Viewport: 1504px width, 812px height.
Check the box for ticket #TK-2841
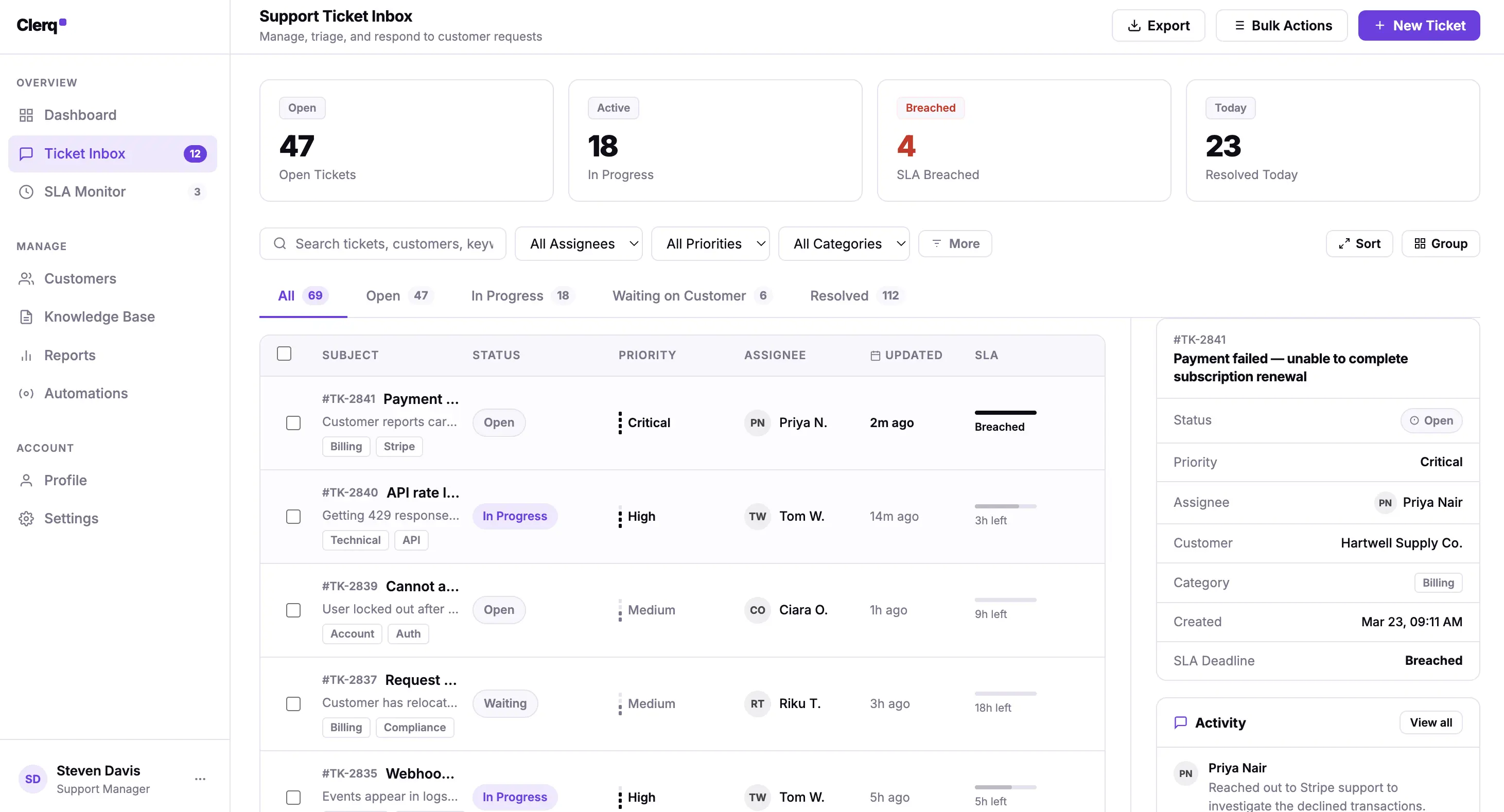pyautogui.click(x=293, y=422)
